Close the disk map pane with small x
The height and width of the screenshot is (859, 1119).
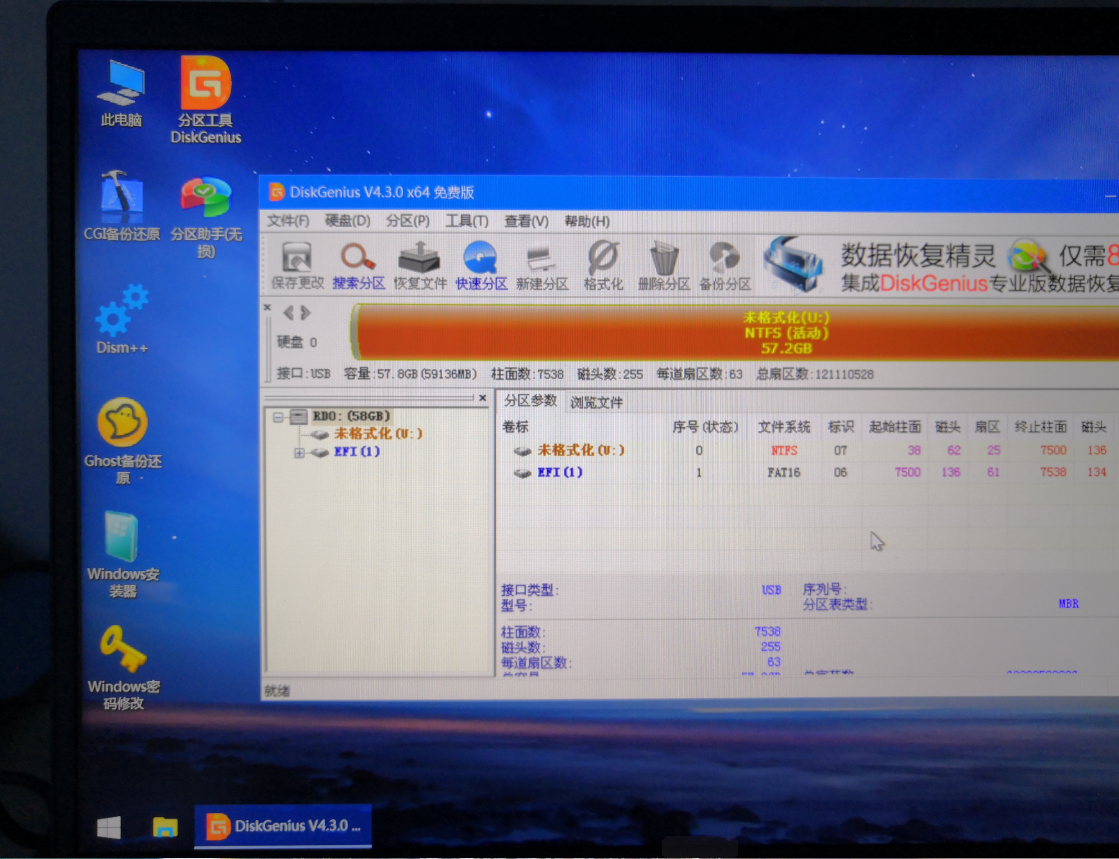point(268,307)
